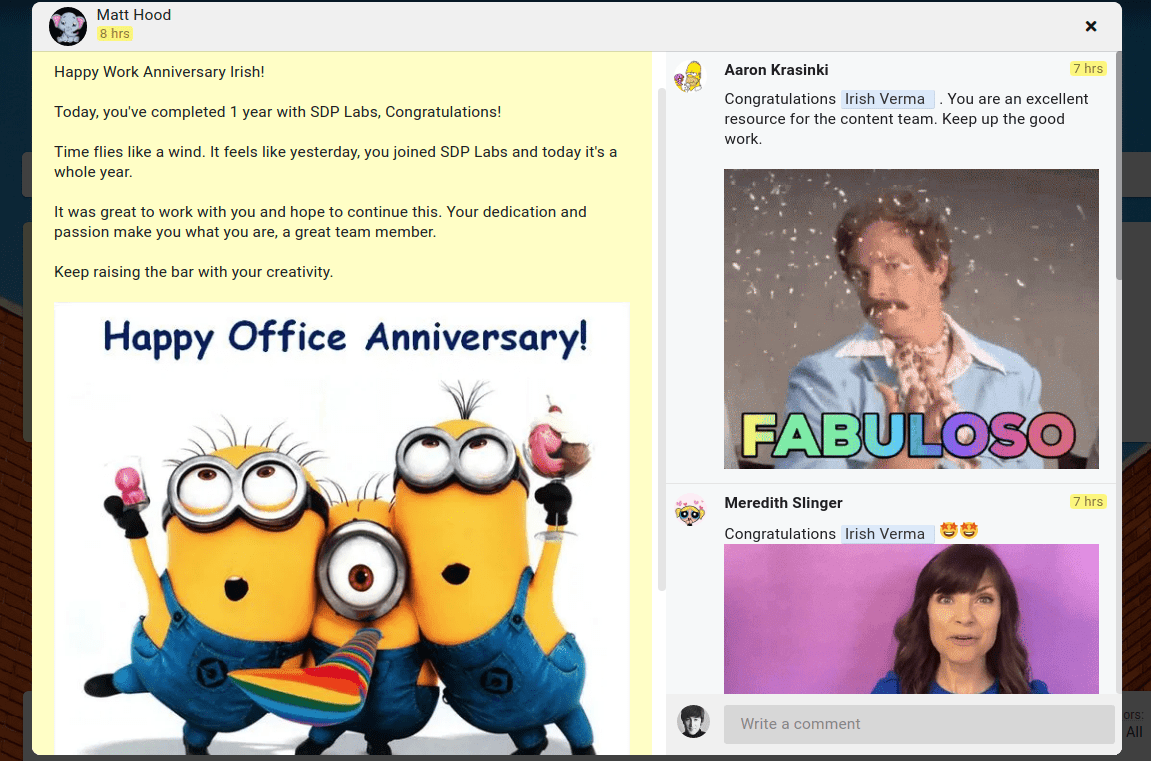Click 7 hrs timestamp on Aaron's comment

pos(1088,68)
